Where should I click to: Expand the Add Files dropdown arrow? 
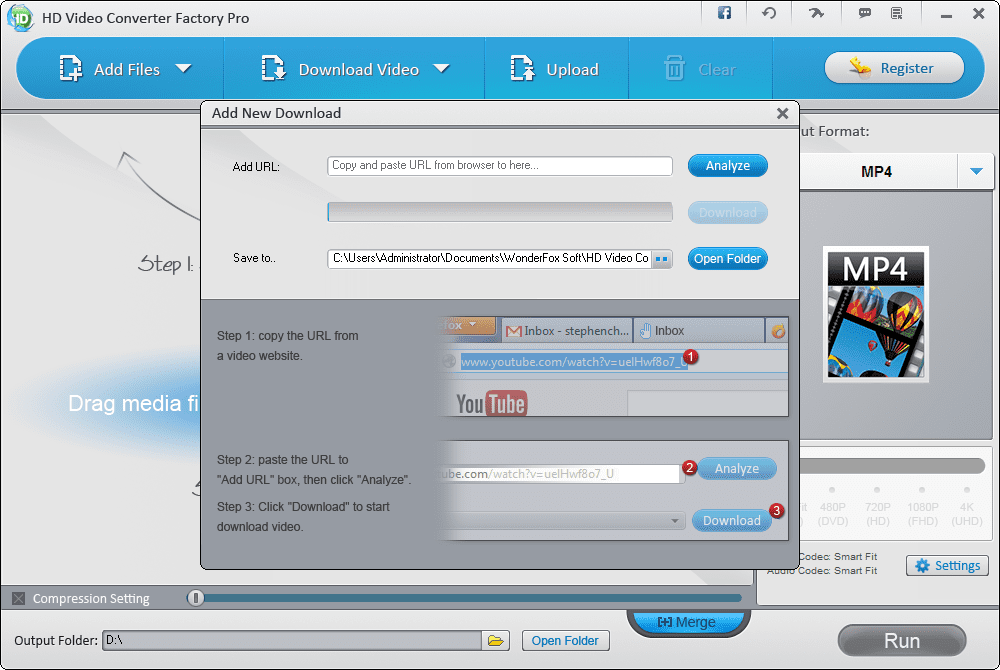(x=185, y=70)
